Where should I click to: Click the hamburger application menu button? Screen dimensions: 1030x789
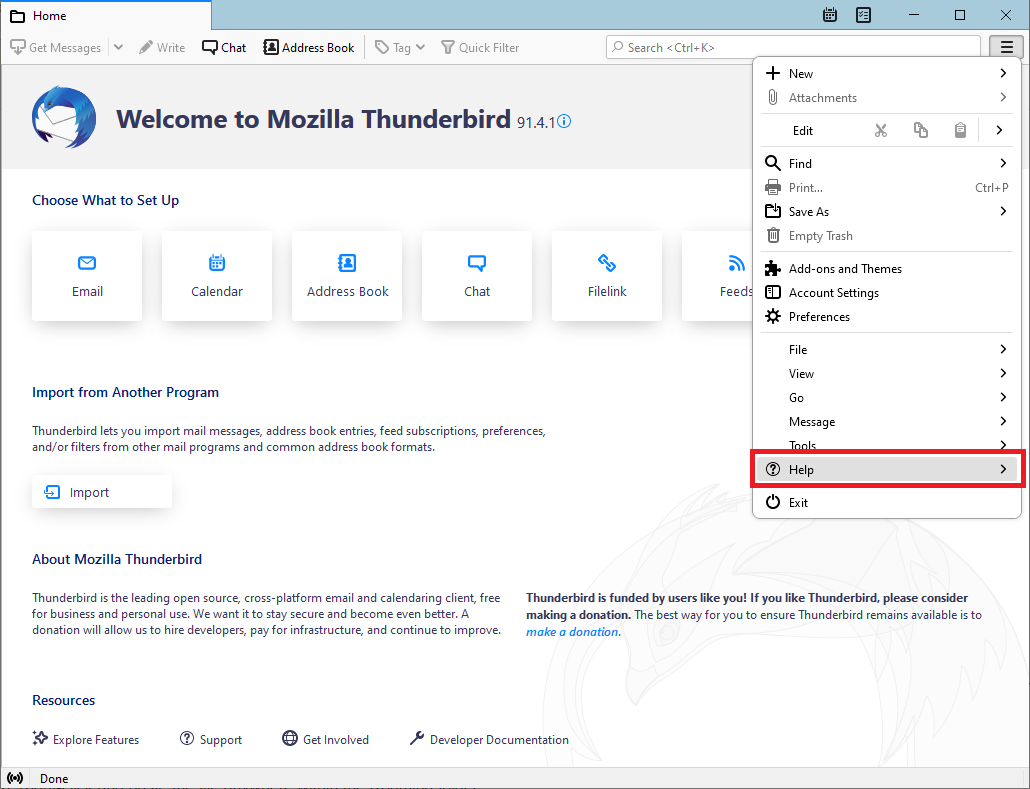point(1006,47)
